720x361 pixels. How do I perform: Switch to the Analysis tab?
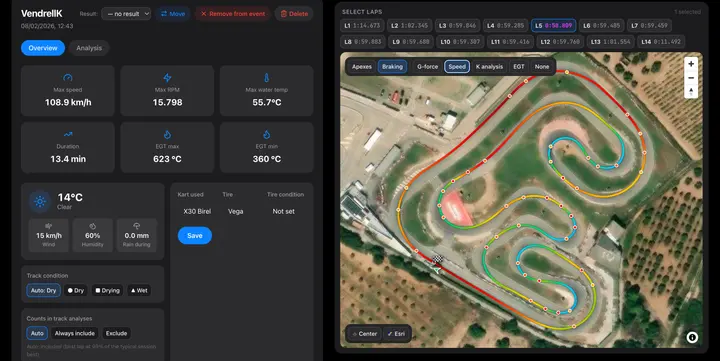click(x=89, y=48)
